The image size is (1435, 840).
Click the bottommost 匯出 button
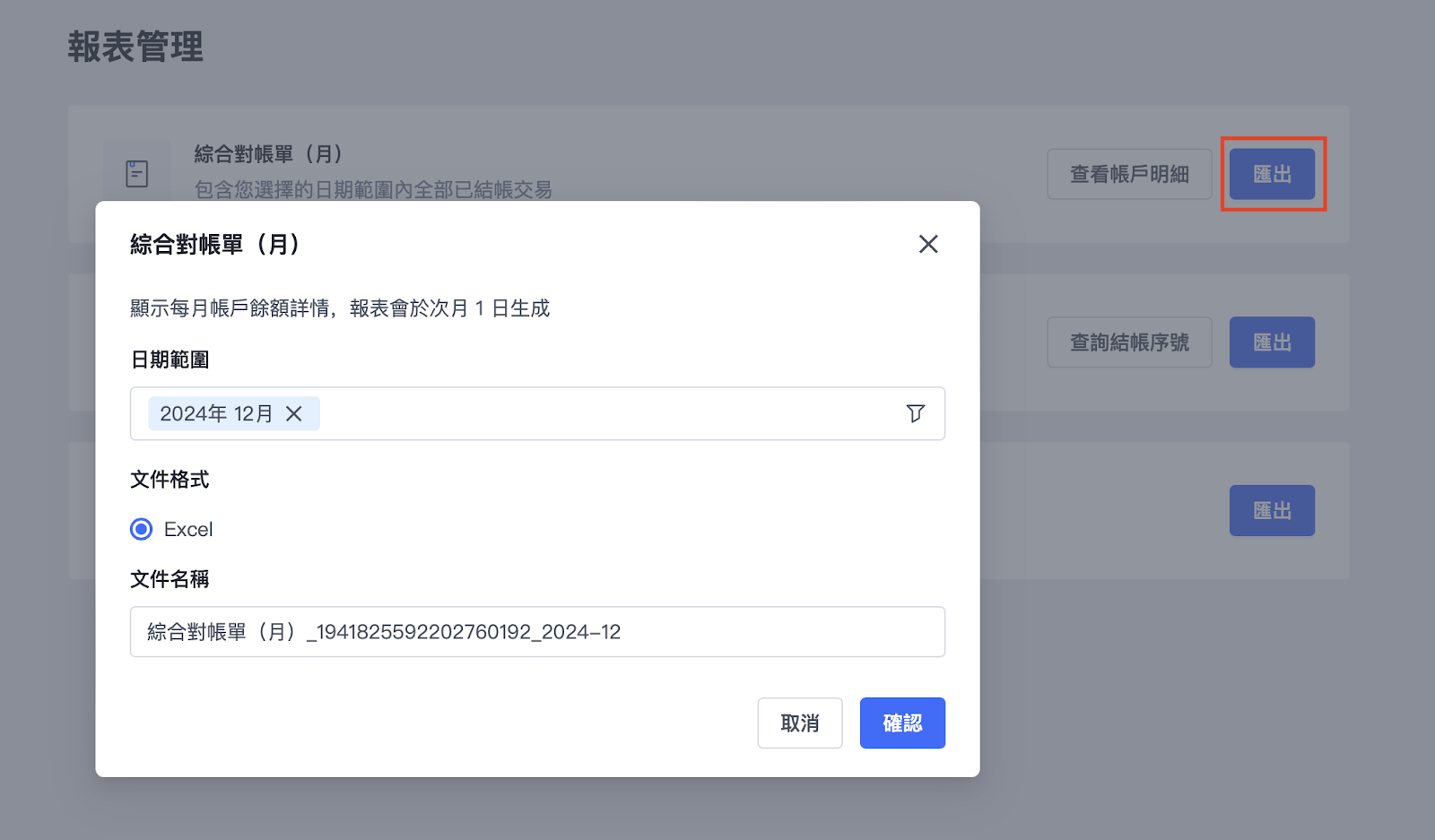click(1272, 511)
